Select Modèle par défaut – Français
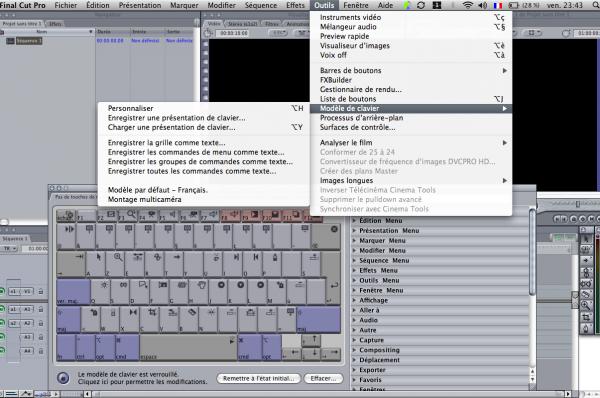This screenshot has width=600, height=398. pos(204,190)
